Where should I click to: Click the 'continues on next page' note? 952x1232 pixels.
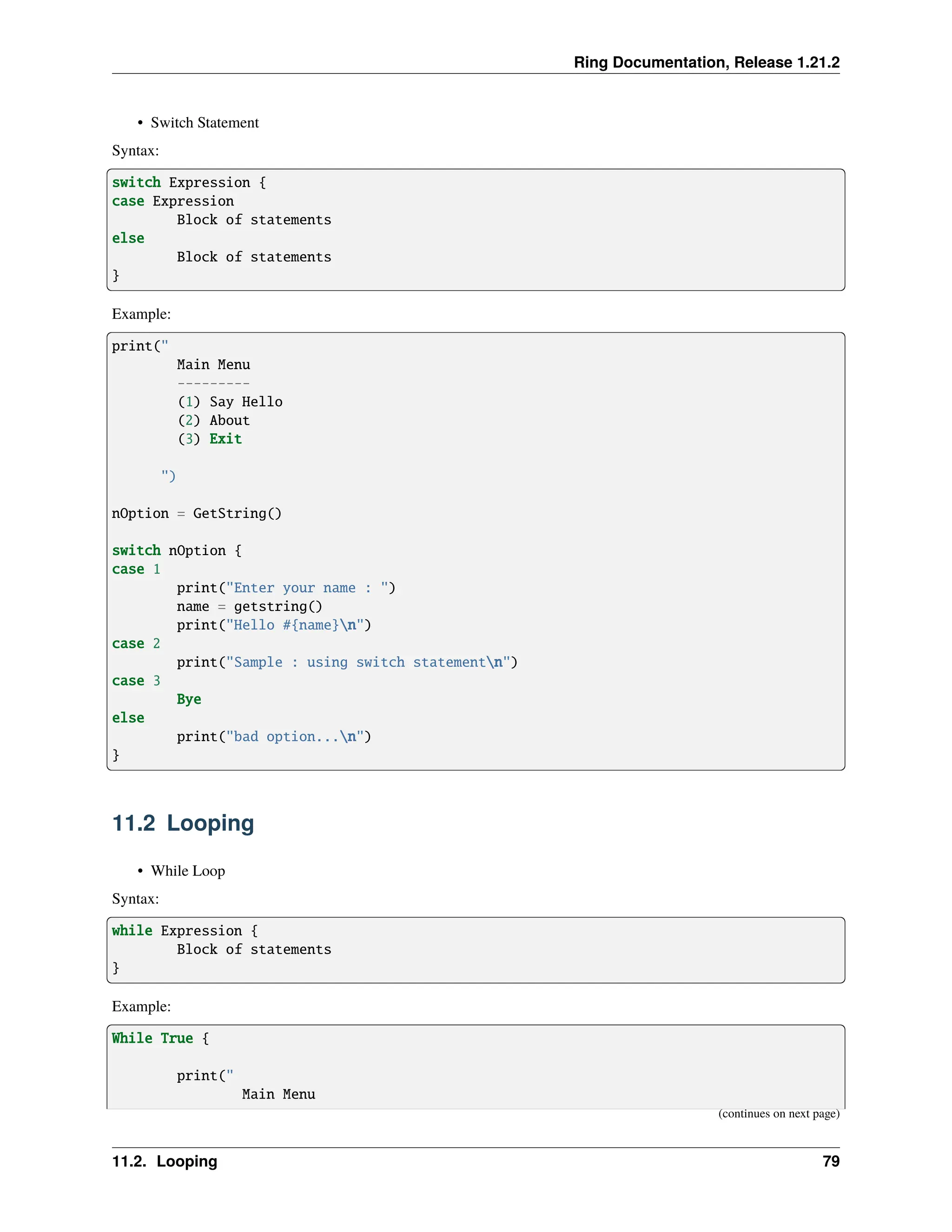point(778,1113)
